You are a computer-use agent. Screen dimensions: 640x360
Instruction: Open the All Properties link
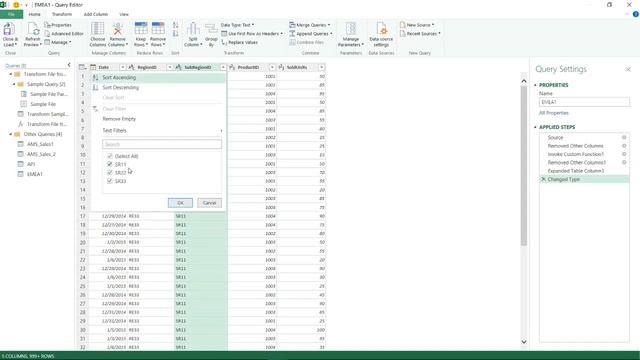coord(553,113)
